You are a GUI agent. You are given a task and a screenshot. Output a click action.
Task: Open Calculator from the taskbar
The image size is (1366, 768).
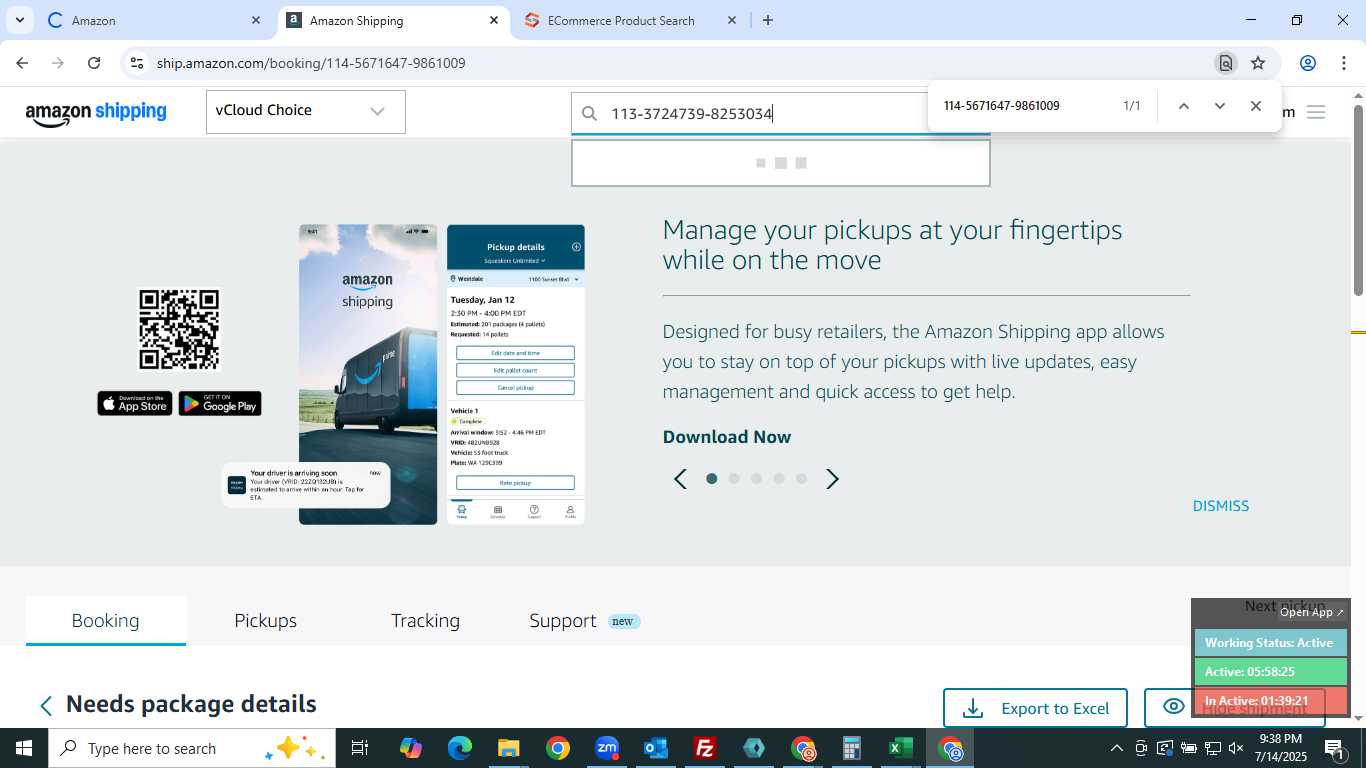point(852,748)
